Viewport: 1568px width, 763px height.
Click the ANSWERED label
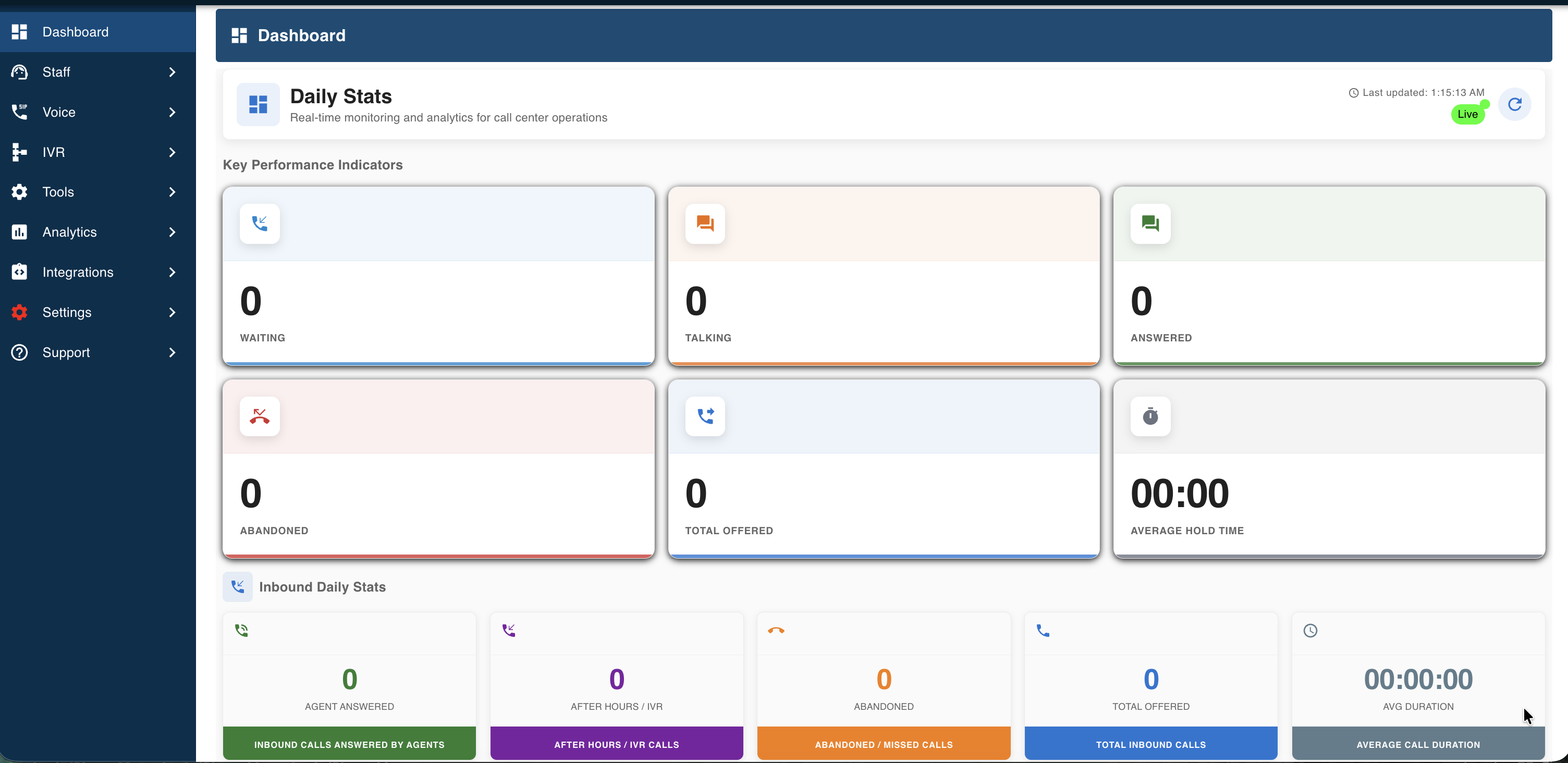tap(1161, 338)
